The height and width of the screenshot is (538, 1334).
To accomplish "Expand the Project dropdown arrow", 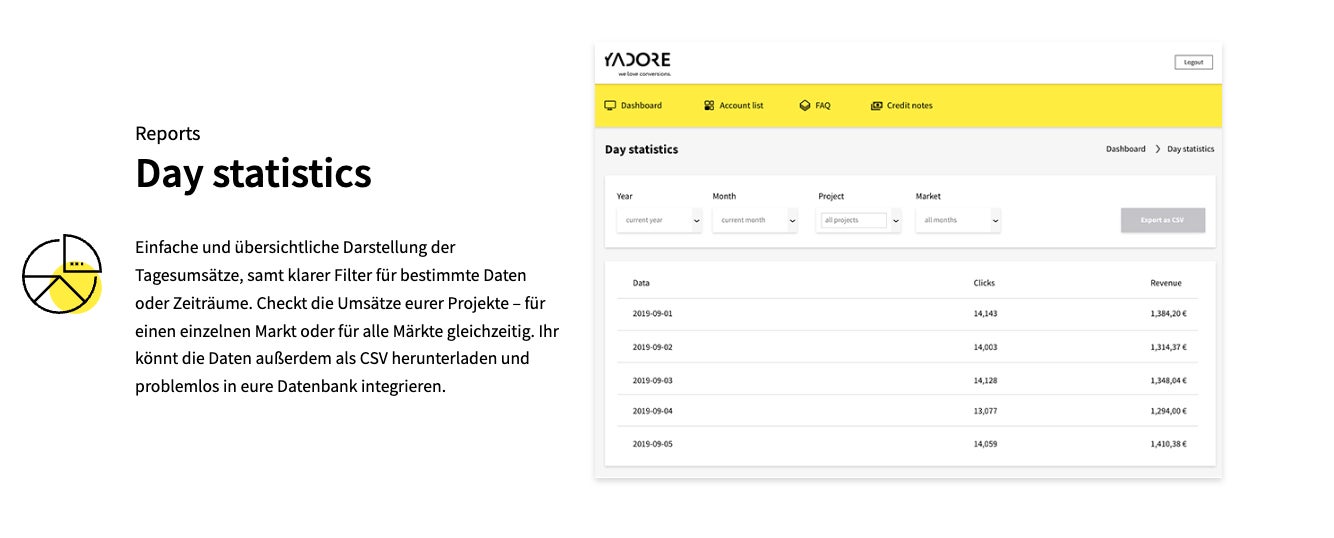I will pos(895,220).
